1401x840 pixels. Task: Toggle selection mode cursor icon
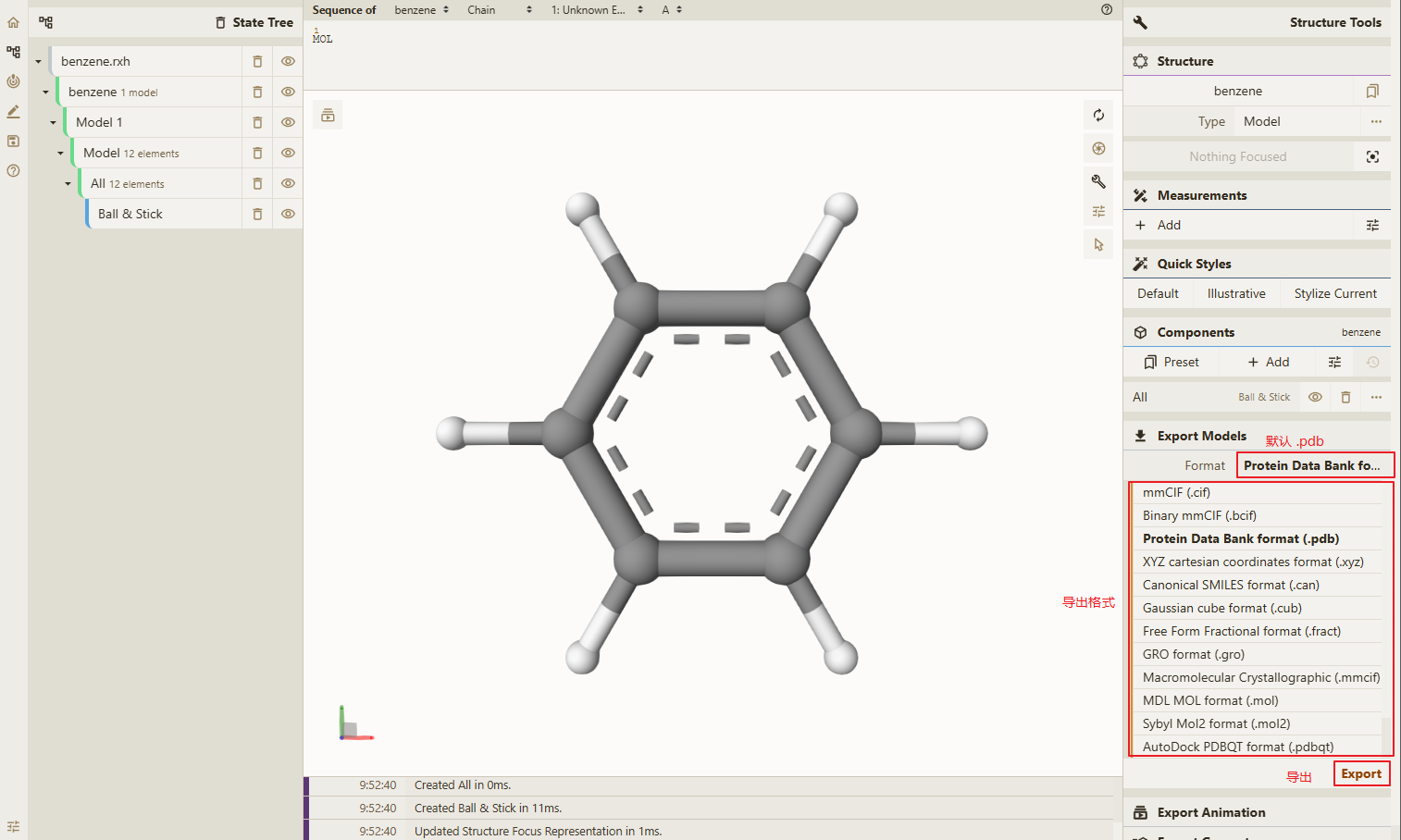click(x=1098, y=245)
